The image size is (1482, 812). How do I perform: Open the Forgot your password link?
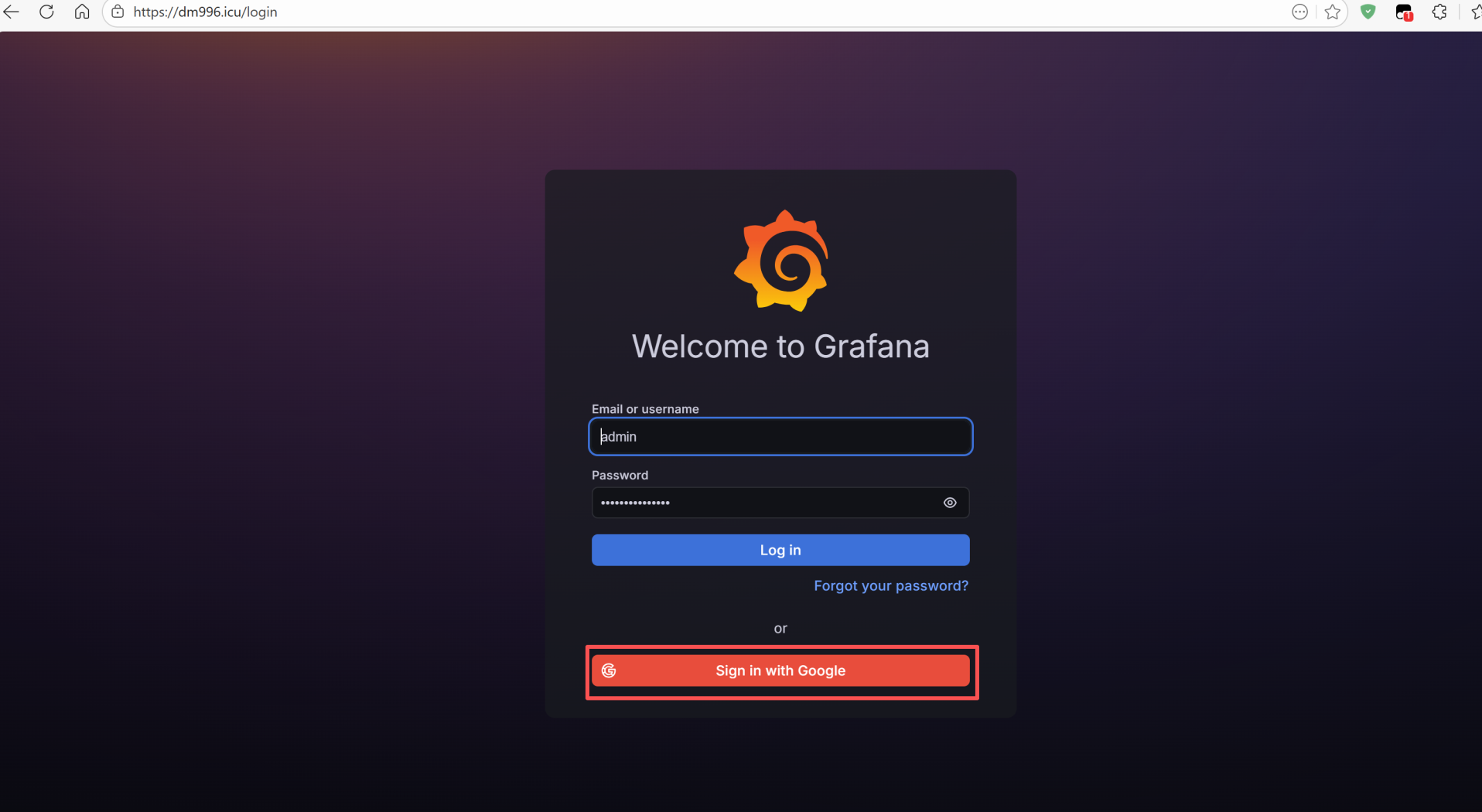[x=890, y=585]
